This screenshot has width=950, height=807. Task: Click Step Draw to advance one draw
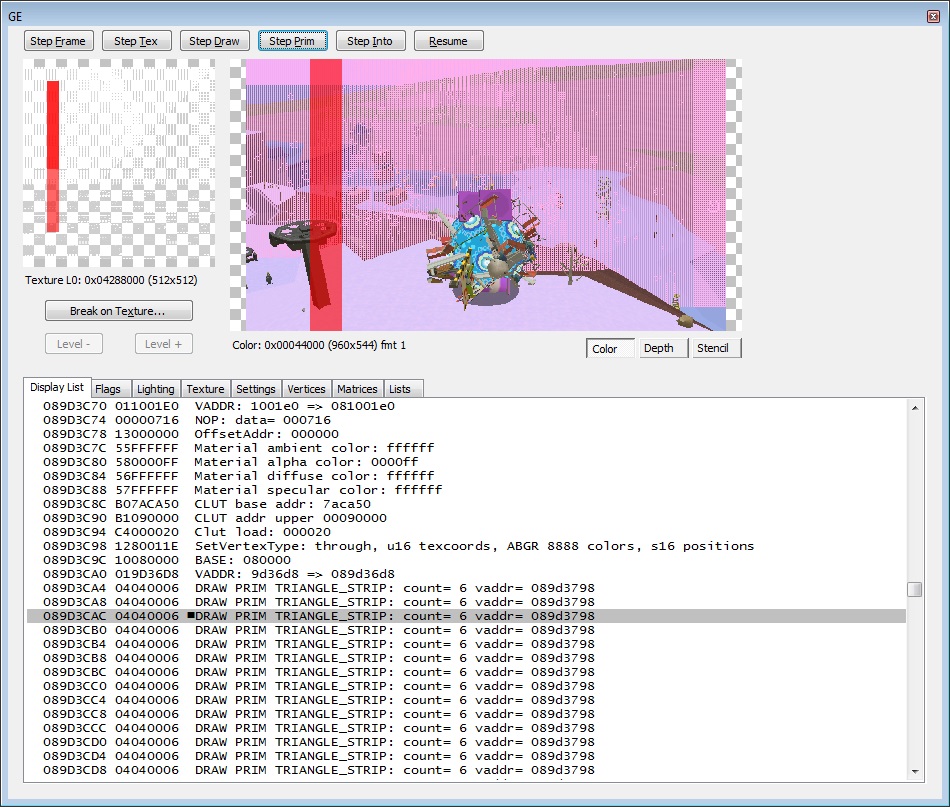pos(214,41)
